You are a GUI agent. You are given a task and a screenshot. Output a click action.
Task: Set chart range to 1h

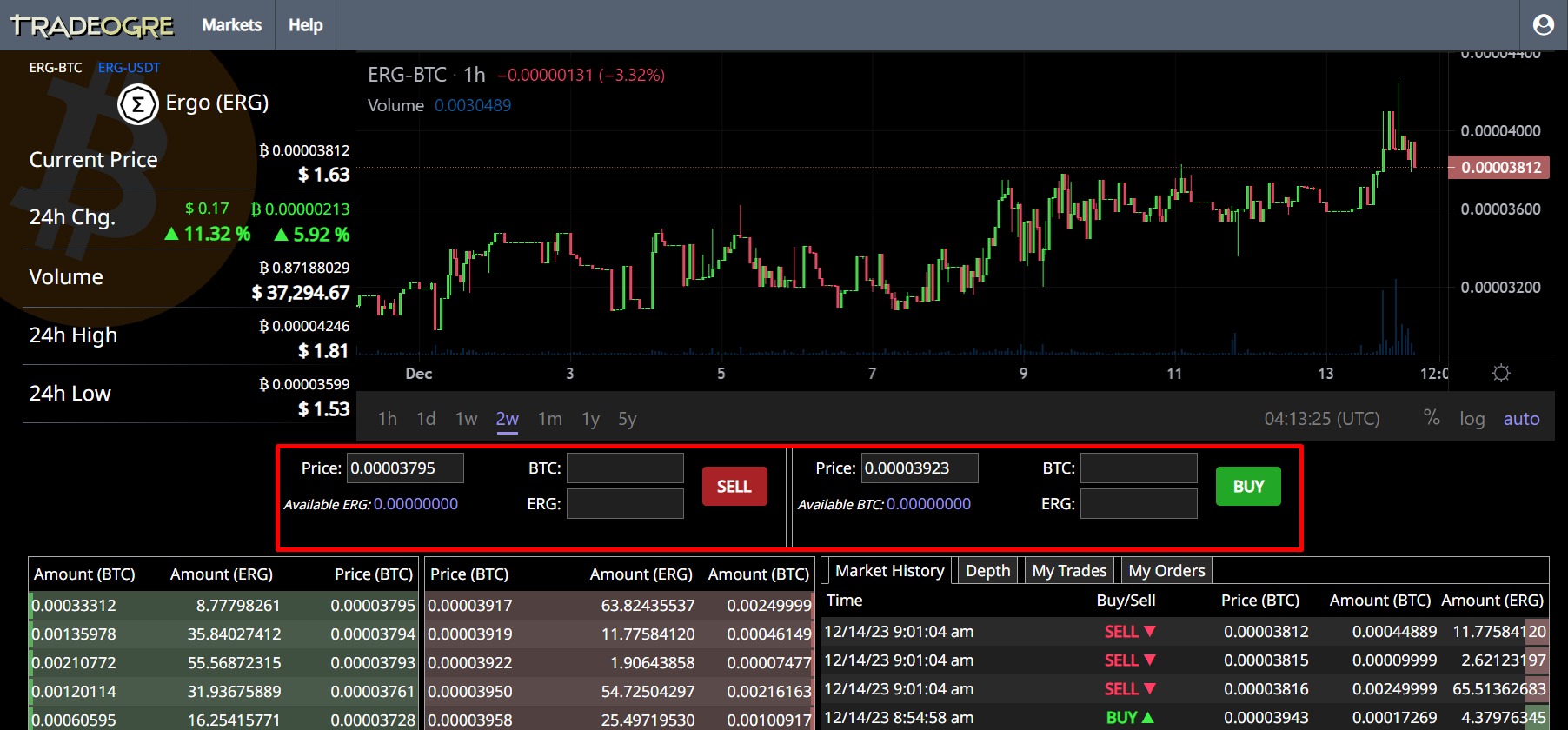click(388, 419)
